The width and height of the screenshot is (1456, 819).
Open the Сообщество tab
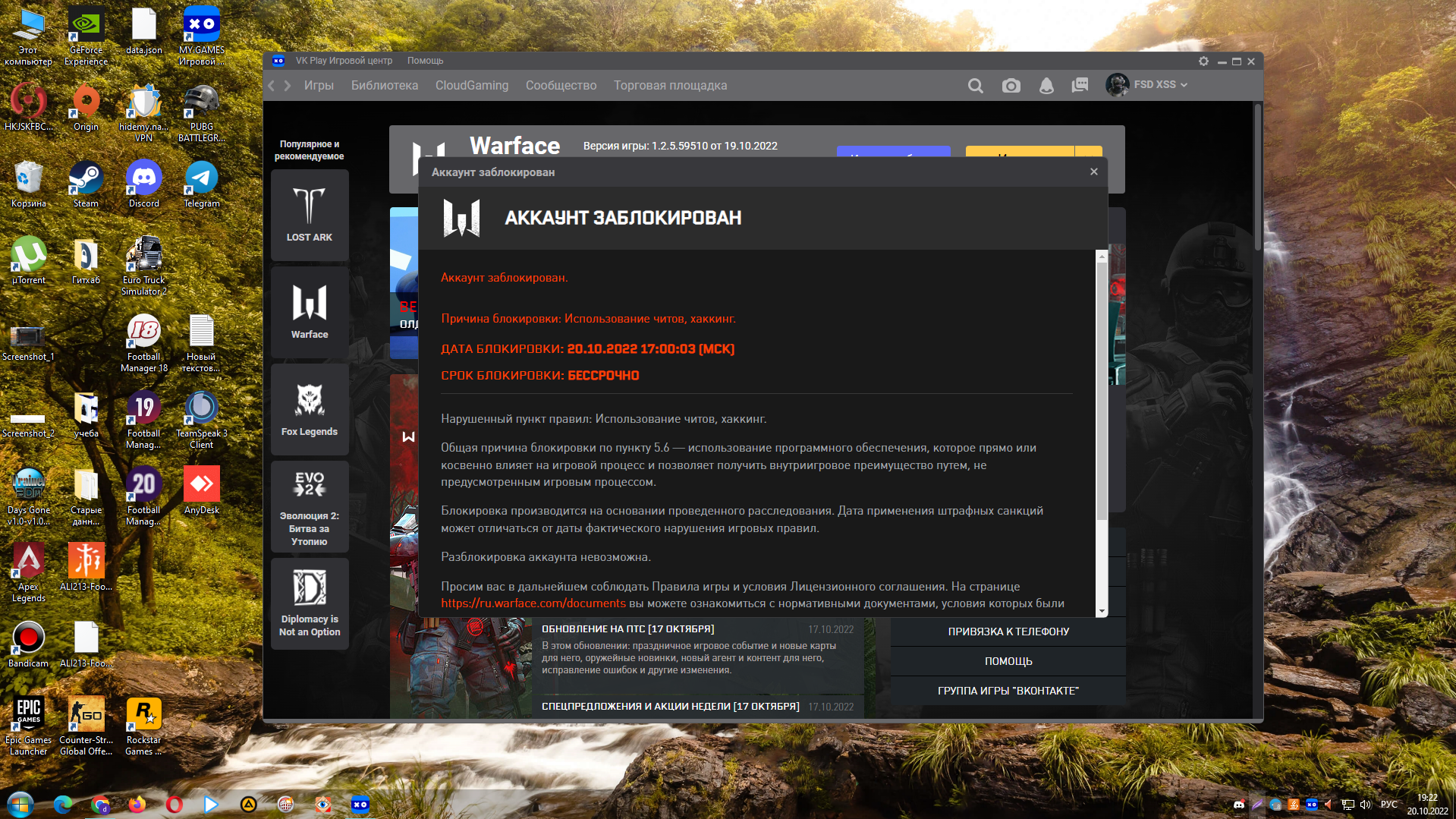[x=561, y=86]
